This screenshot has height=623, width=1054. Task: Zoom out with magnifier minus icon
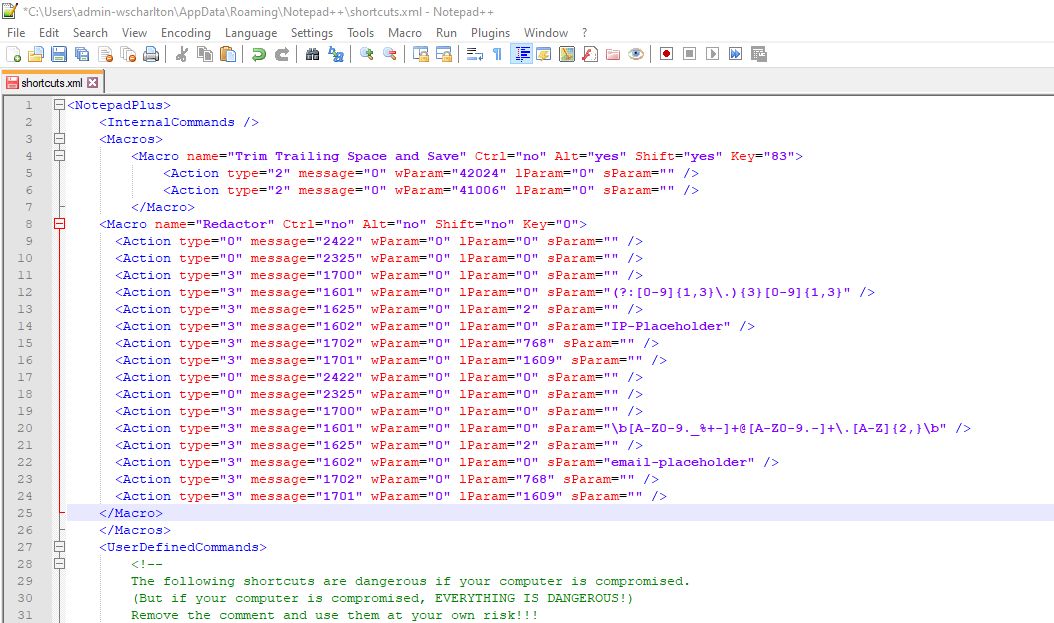pos(390,54)
